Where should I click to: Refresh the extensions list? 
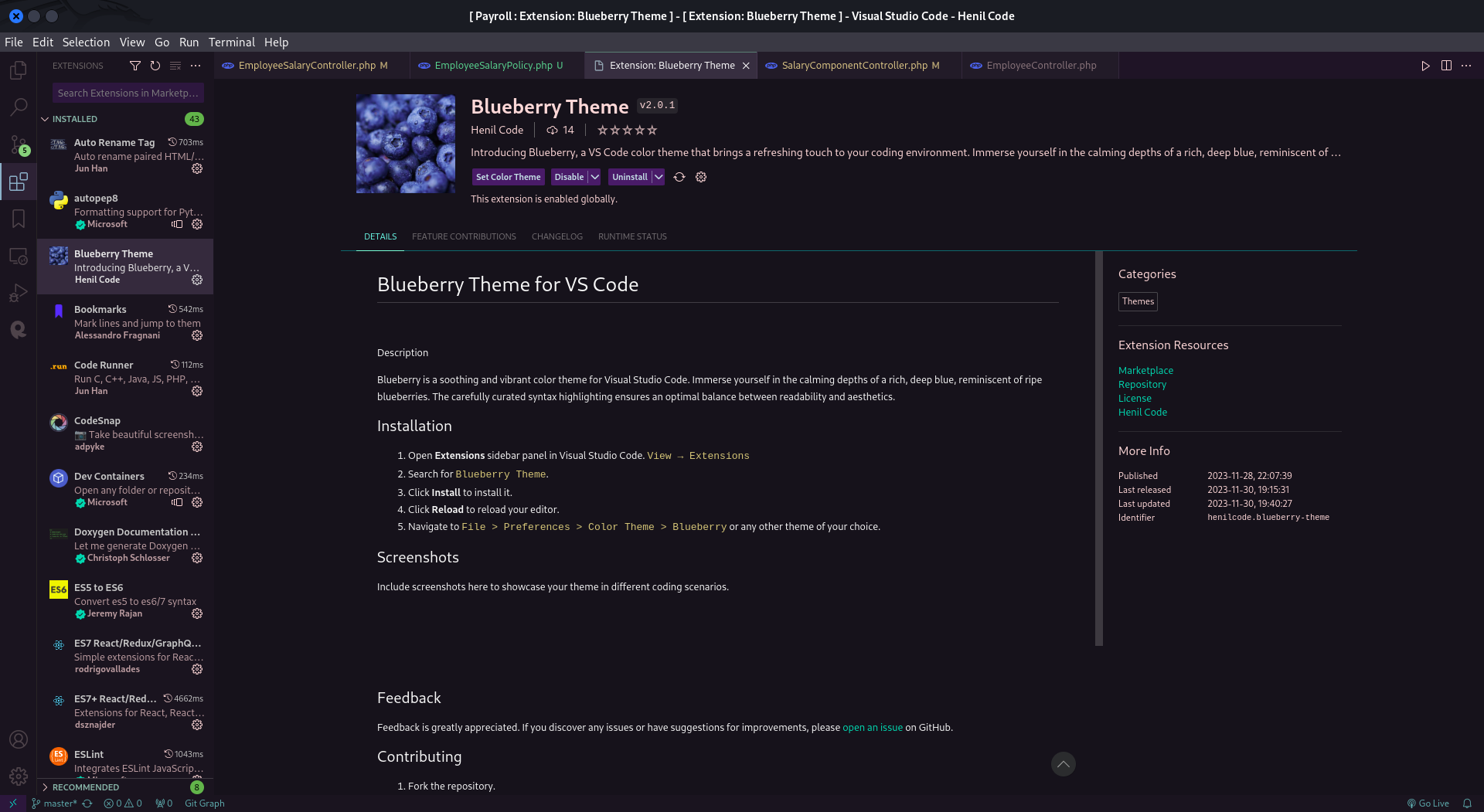click(x=155, y=66)
